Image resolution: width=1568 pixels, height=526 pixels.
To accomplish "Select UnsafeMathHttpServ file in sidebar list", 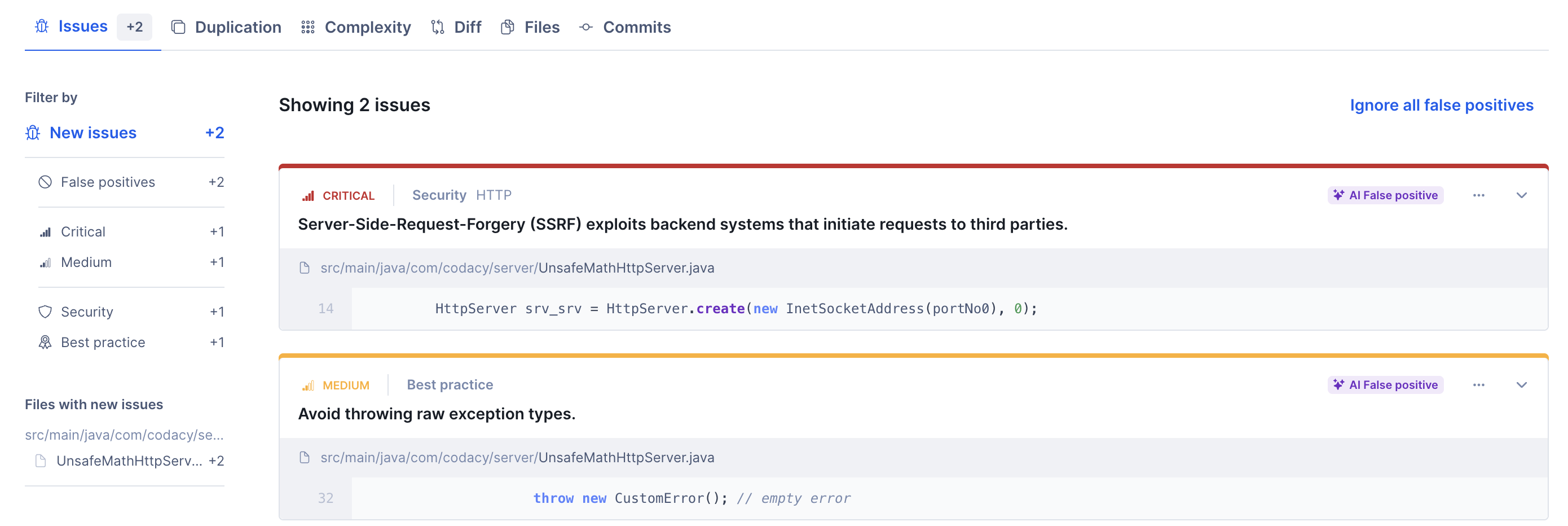I will click(129, 461).
